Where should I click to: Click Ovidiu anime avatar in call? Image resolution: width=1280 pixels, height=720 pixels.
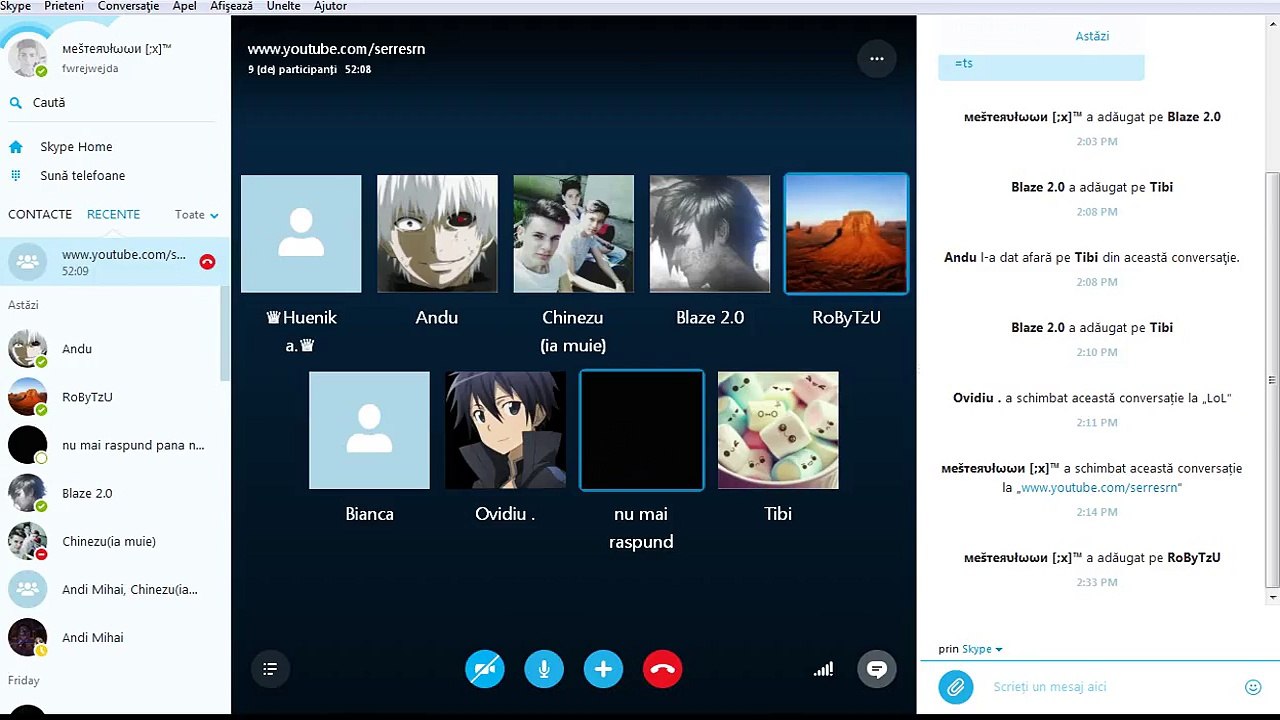tap(505, 430)
